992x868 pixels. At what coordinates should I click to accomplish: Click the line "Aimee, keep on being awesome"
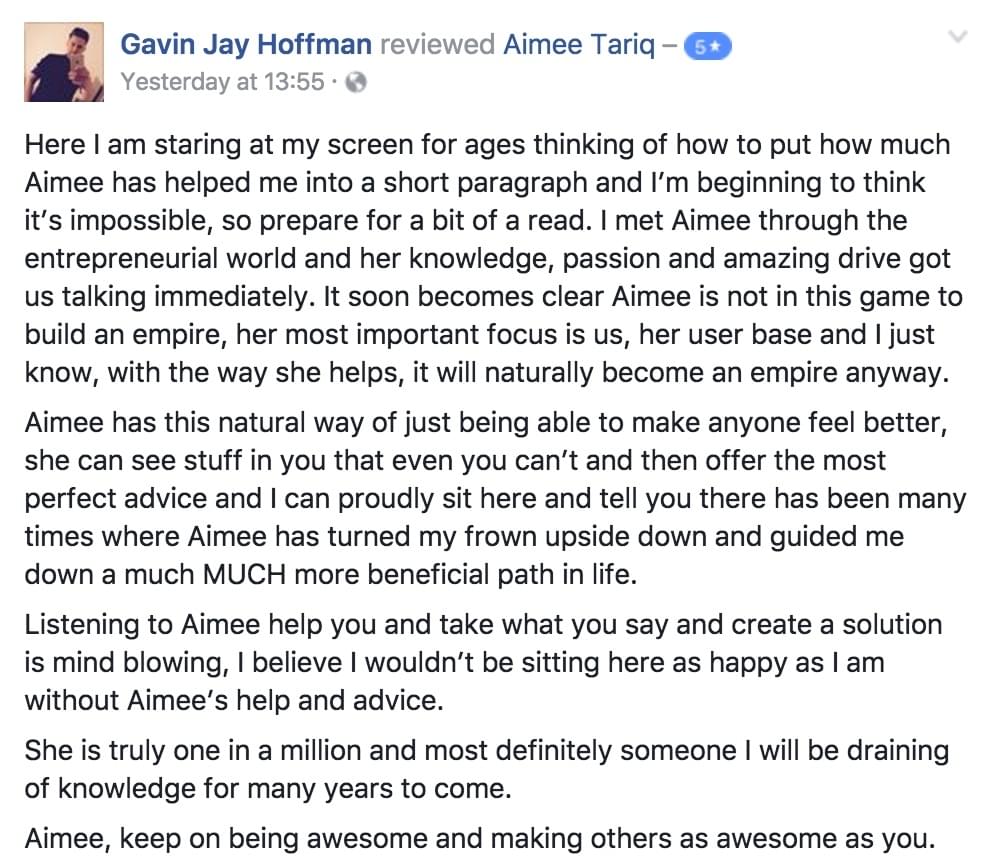pos(480,839)
